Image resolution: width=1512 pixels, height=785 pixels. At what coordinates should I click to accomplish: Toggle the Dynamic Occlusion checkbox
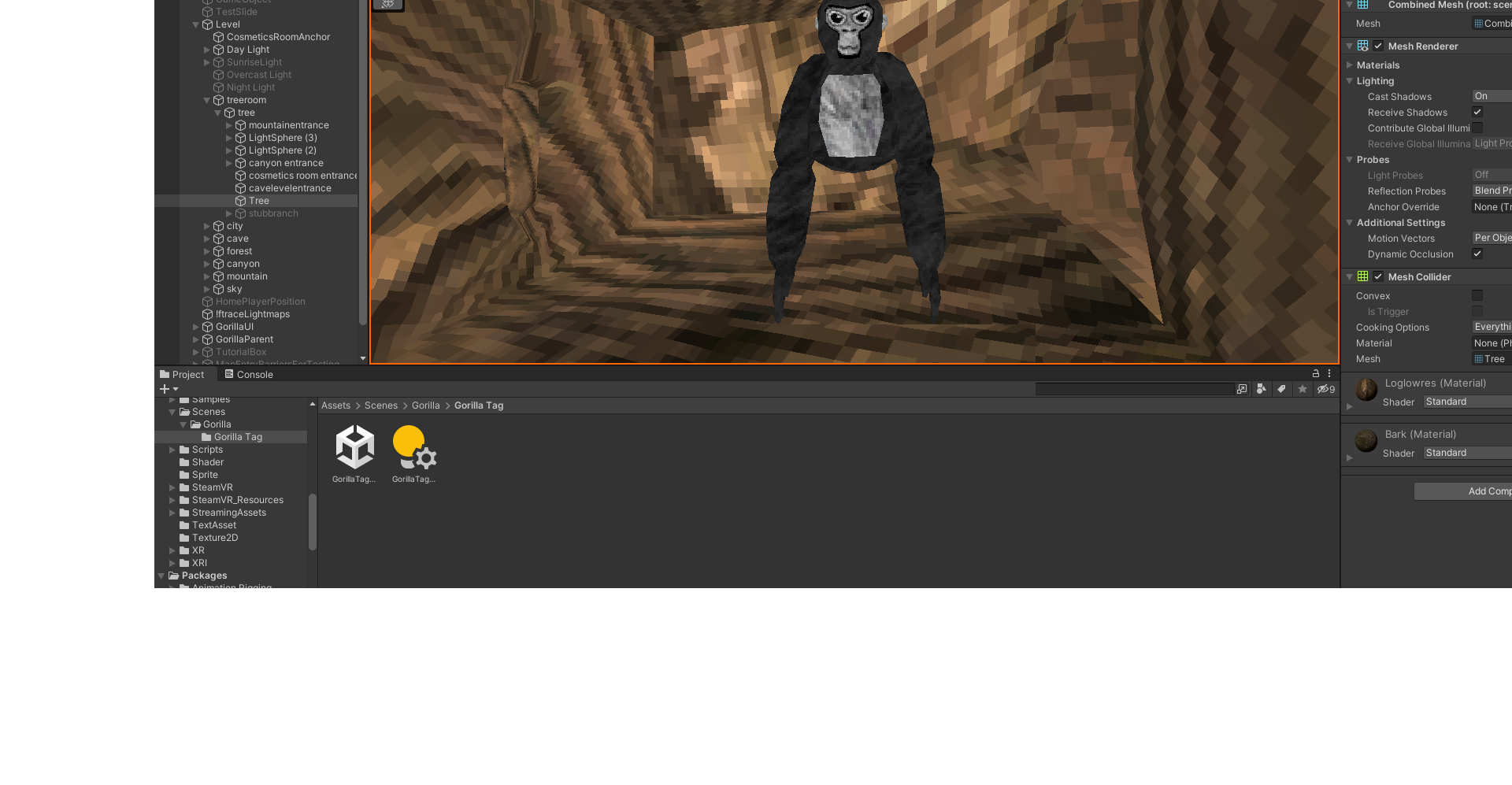1477,254
